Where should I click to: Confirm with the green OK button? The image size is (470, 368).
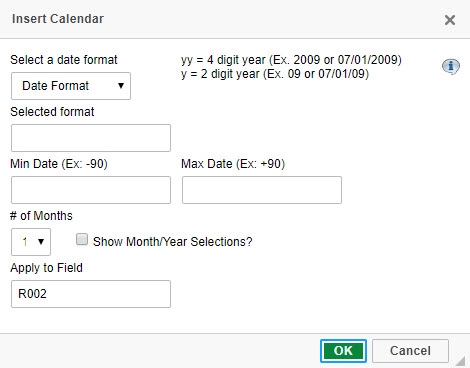point(343,351)
